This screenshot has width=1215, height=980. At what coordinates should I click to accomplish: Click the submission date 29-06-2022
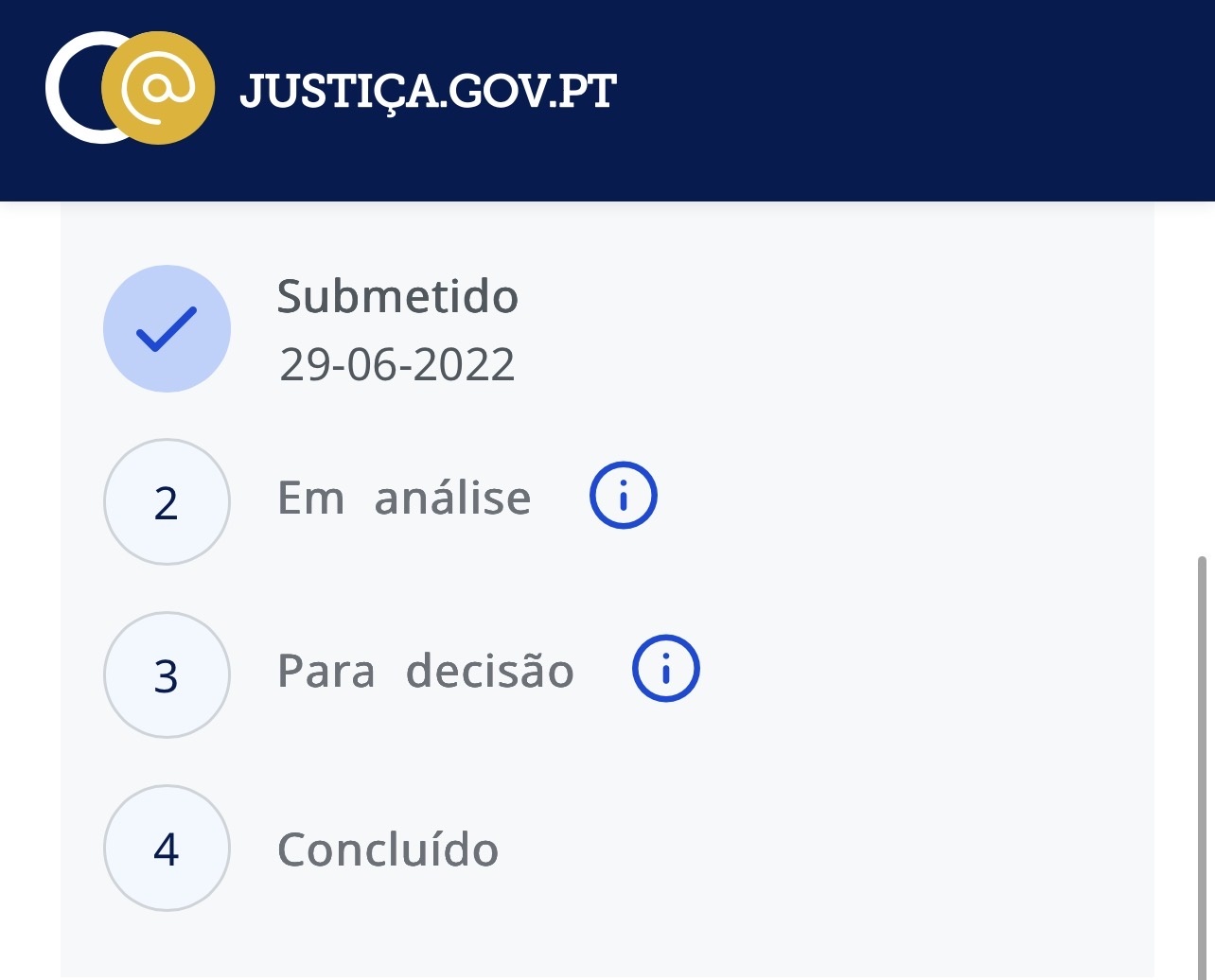(x=397, y=364)
